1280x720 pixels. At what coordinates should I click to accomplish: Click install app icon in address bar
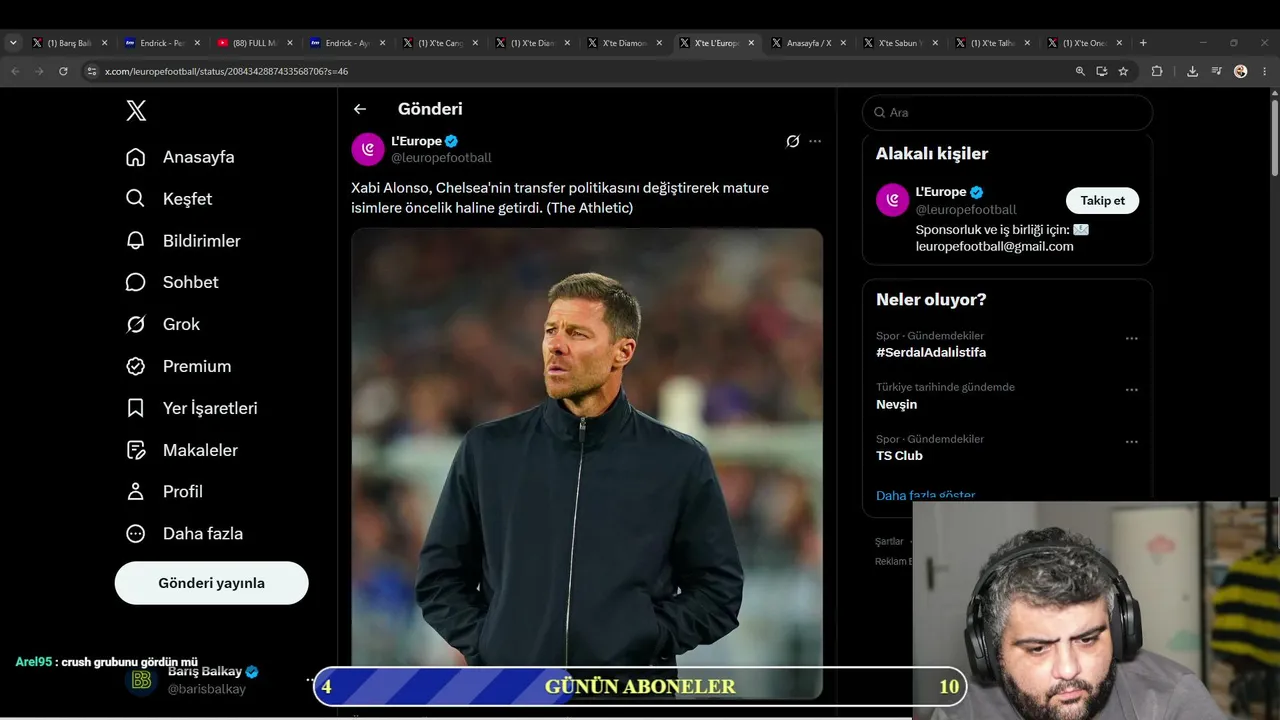point(1102,71)
